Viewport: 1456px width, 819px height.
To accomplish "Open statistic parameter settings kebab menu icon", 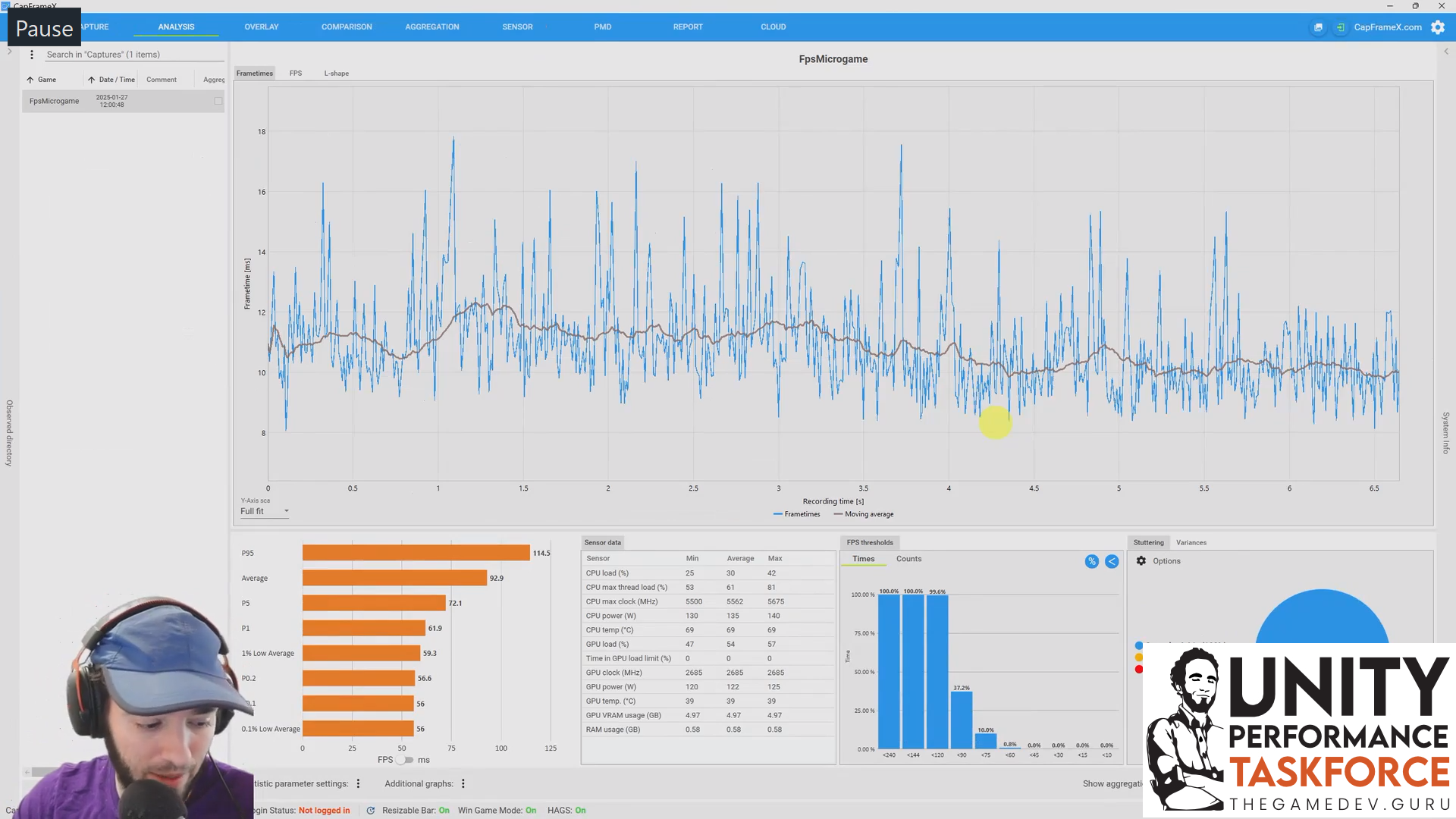I will 358,783.
